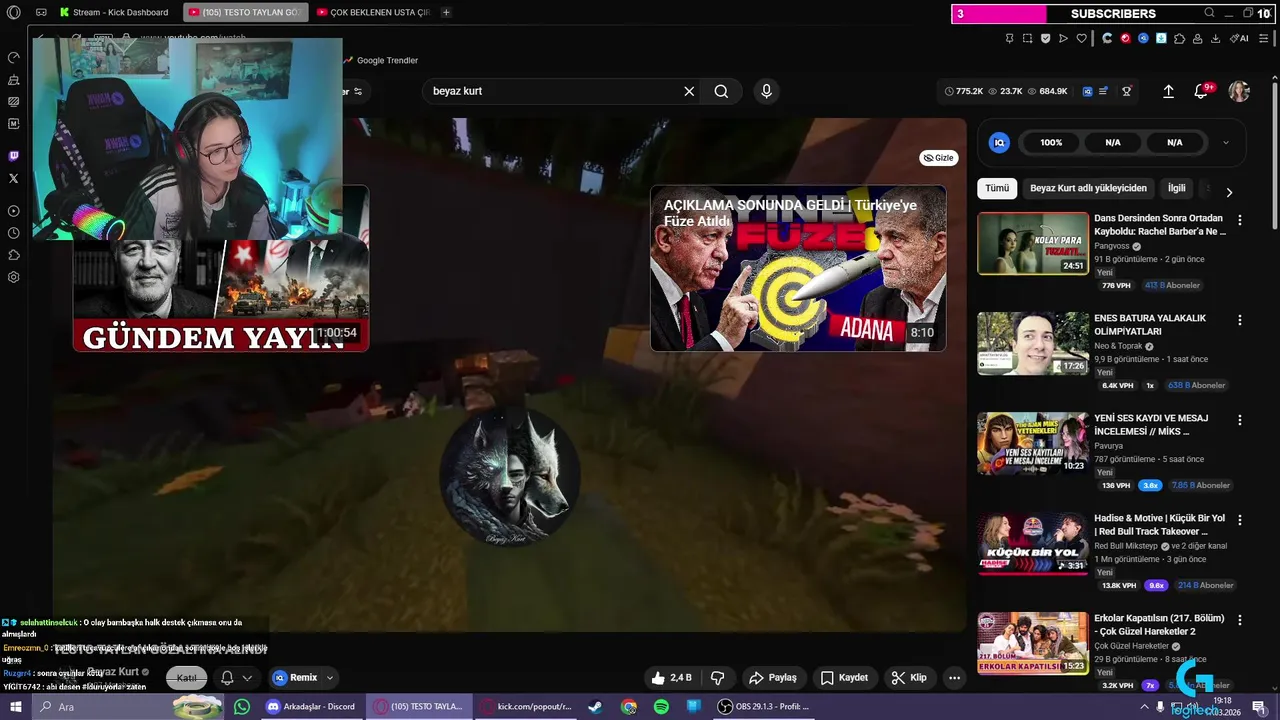Click the Kaydet save button
The height and width of the screenshot is (720, 1280).
coord(844,677)
